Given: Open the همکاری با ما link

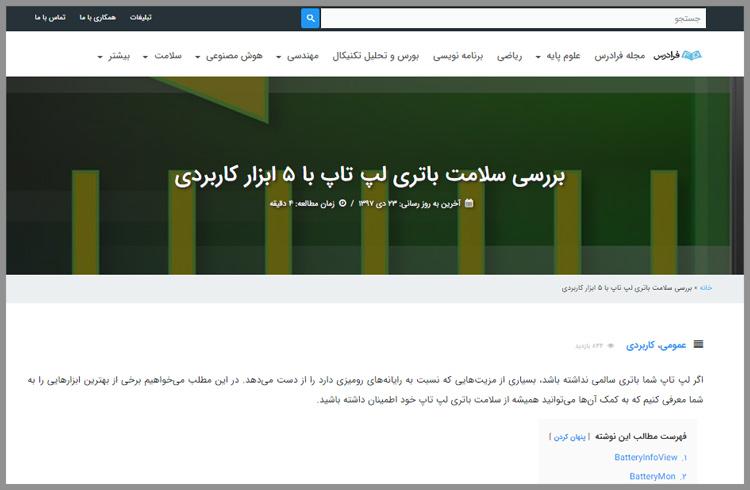Looking at the screenshot, I should [98, 17].
